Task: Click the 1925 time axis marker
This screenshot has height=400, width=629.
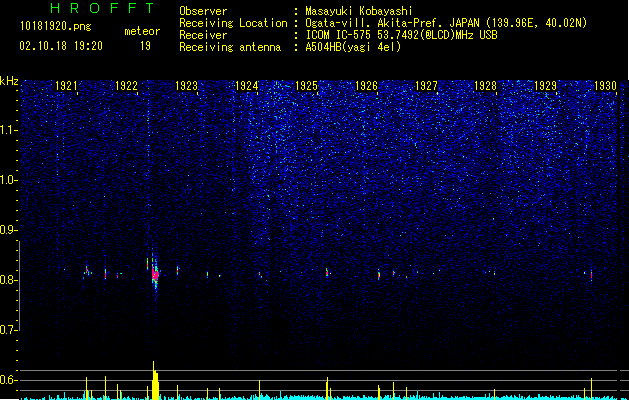Action: tap(306, 85)
